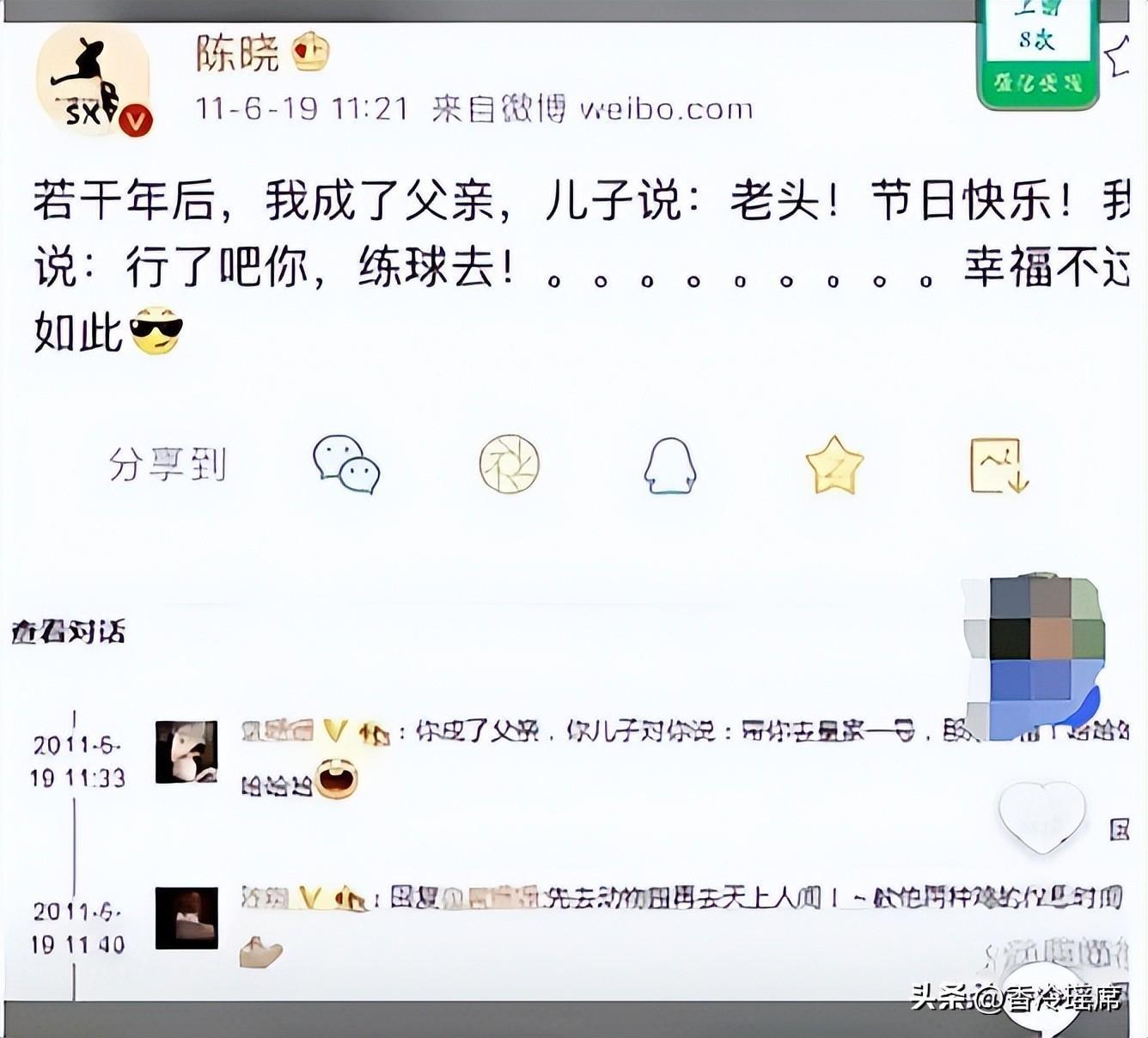Click the post timestamp 11-6-19 11:21

[302, 109]
